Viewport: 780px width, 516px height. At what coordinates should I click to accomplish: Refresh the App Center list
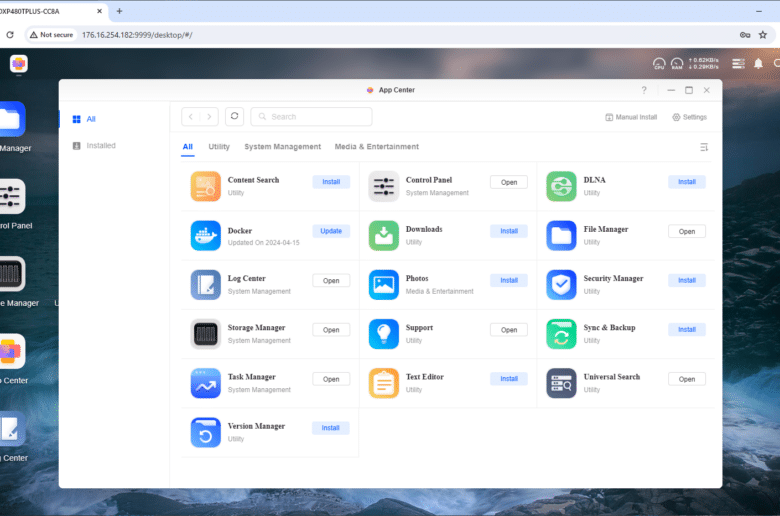point(234,116)
